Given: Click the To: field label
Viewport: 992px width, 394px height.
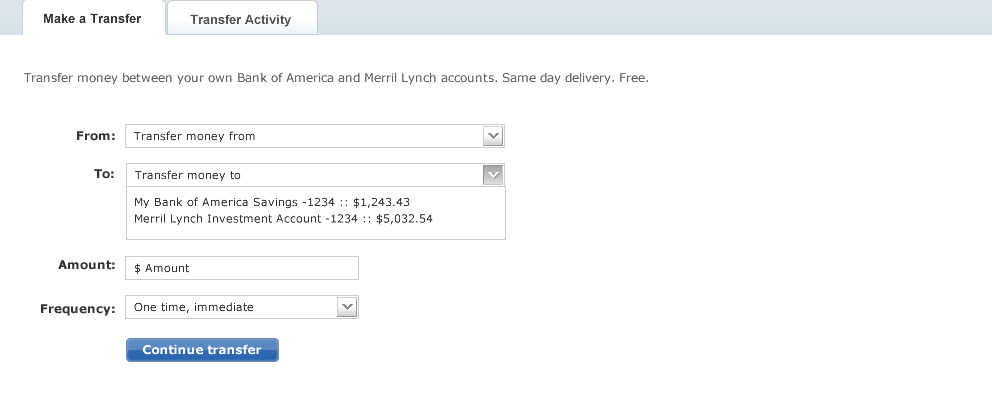Looking at the screenshot, I should point(104,174).
